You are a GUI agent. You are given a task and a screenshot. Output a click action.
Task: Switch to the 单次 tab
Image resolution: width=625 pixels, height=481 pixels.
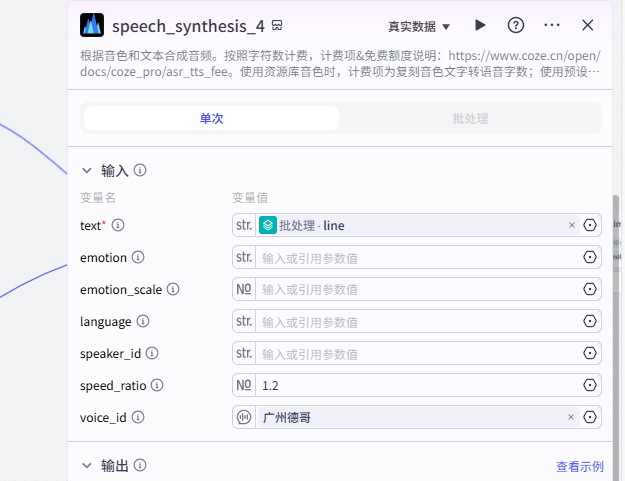pos(211,118)
